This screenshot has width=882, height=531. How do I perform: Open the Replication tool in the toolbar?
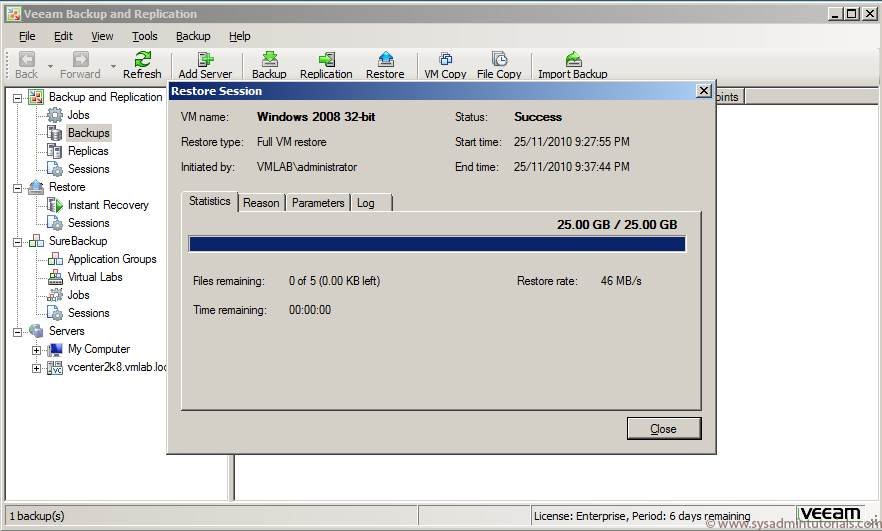pos(326,59)
